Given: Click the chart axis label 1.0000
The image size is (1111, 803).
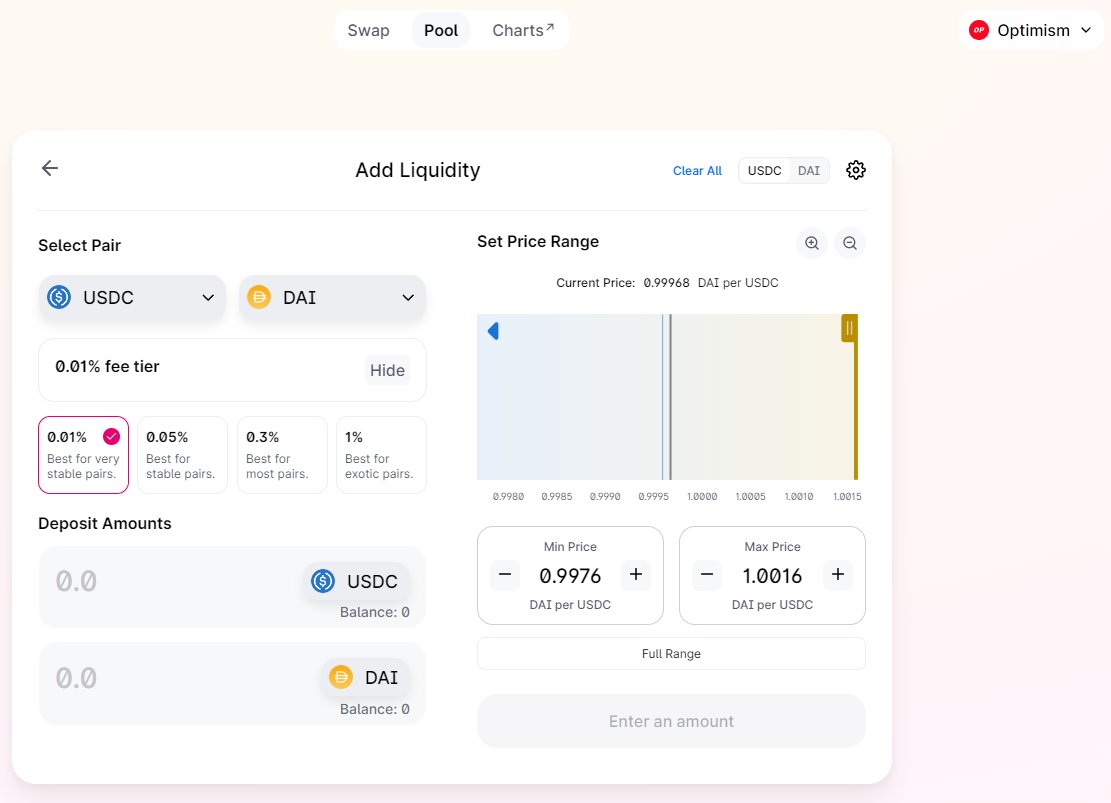Looking at the screenshot, I should pos(702,497).
